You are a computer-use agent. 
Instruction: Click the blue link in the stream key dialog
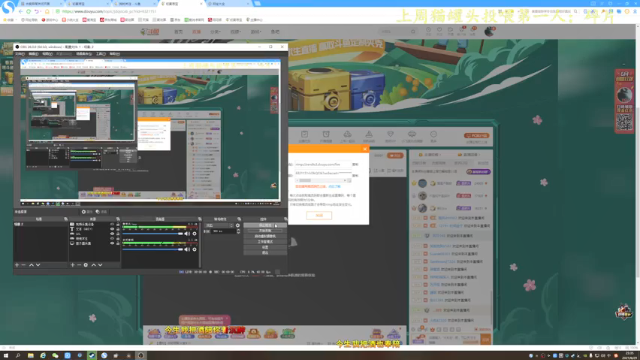click(334, 187)
